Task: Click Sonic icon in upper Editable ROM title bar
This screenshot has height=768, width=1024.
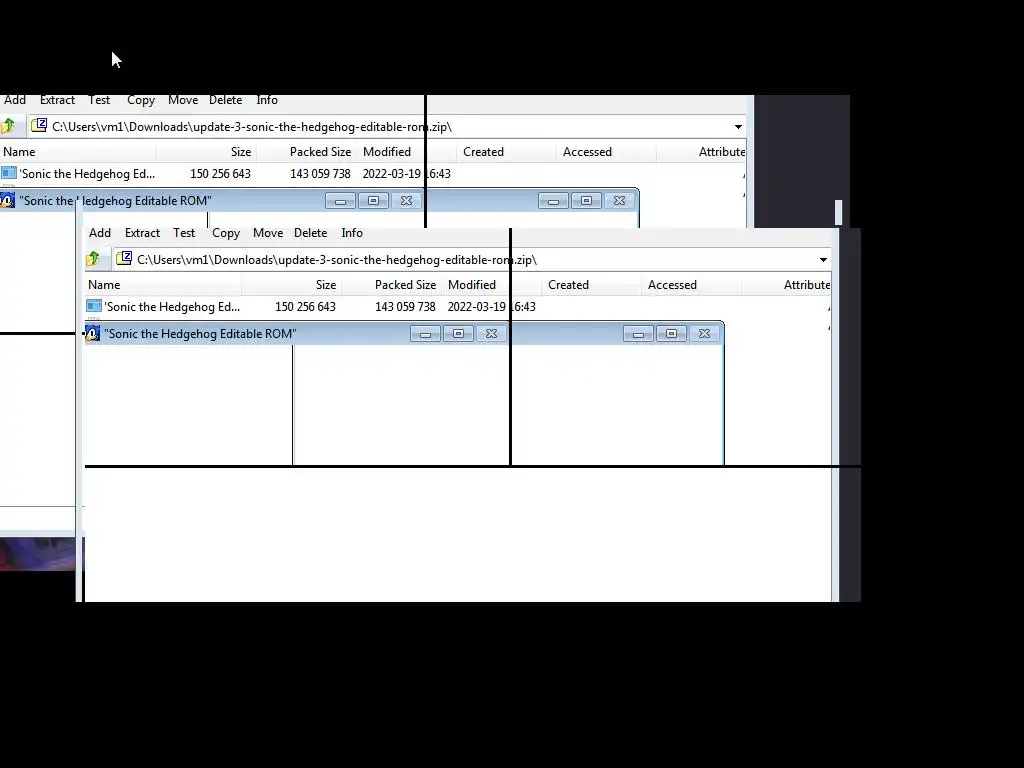Action: 8,200
